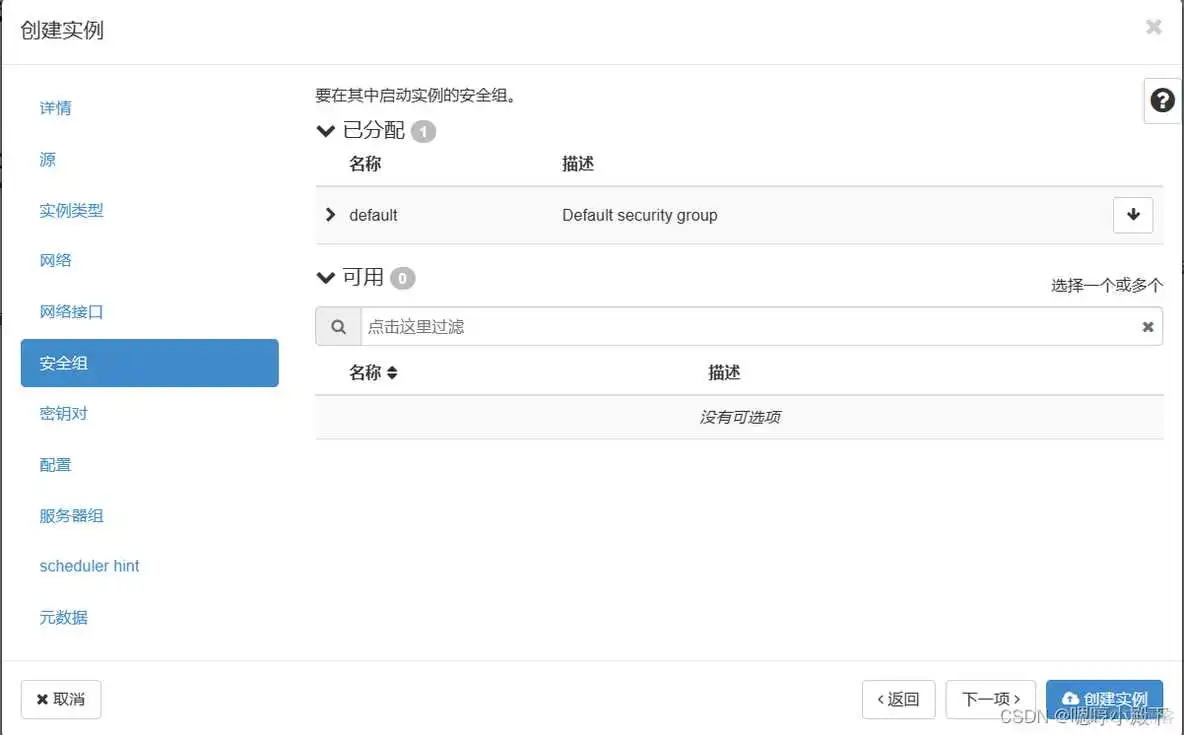Open the help panel via question mark icon
1184x735 pixels.
[x=1161, y=100]
